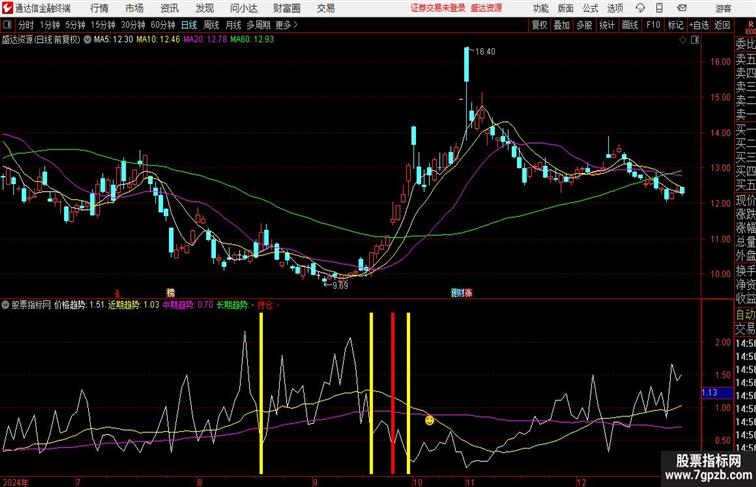Open the 公式 menu

point(590,8)
